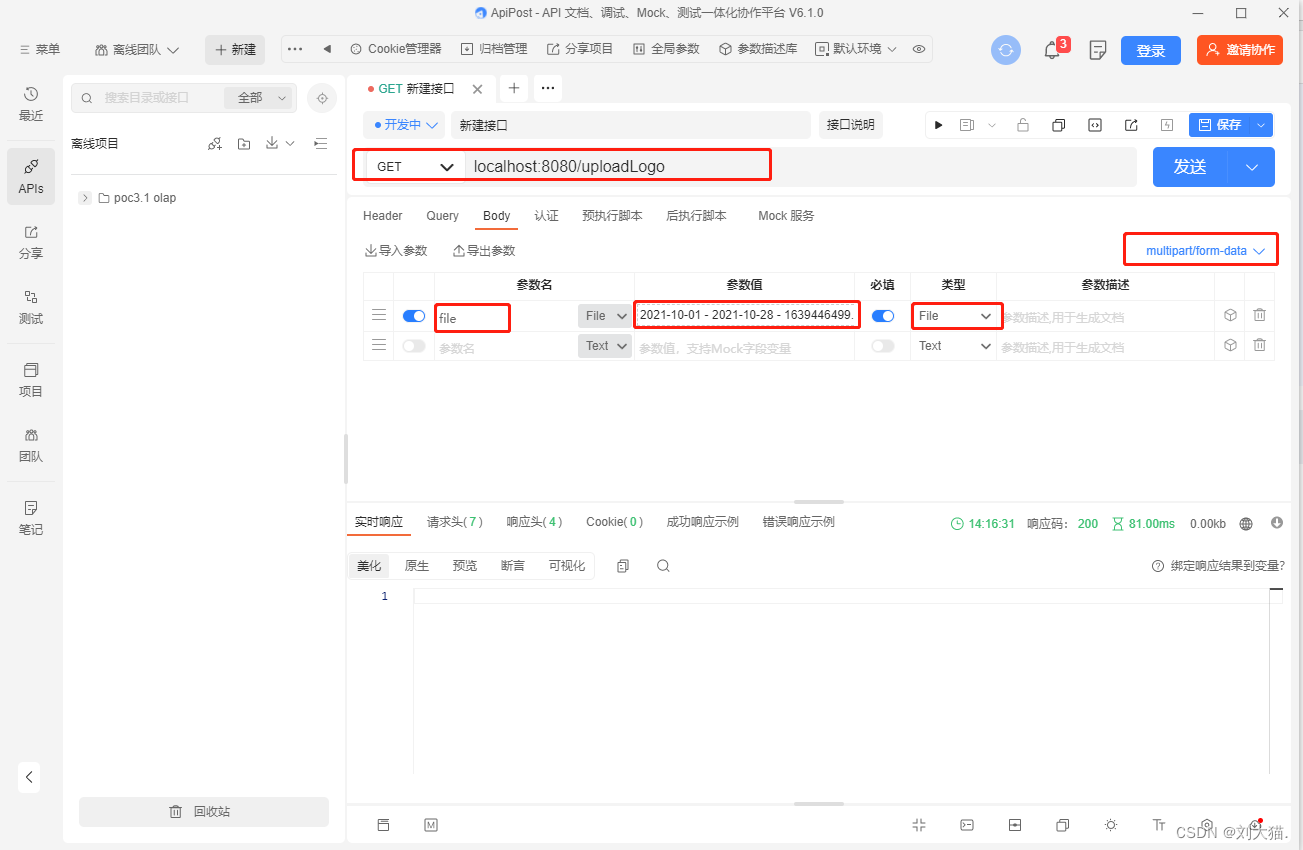Click the global response preview eye icon
1303x850 pixels.
[x=918, y=48]
